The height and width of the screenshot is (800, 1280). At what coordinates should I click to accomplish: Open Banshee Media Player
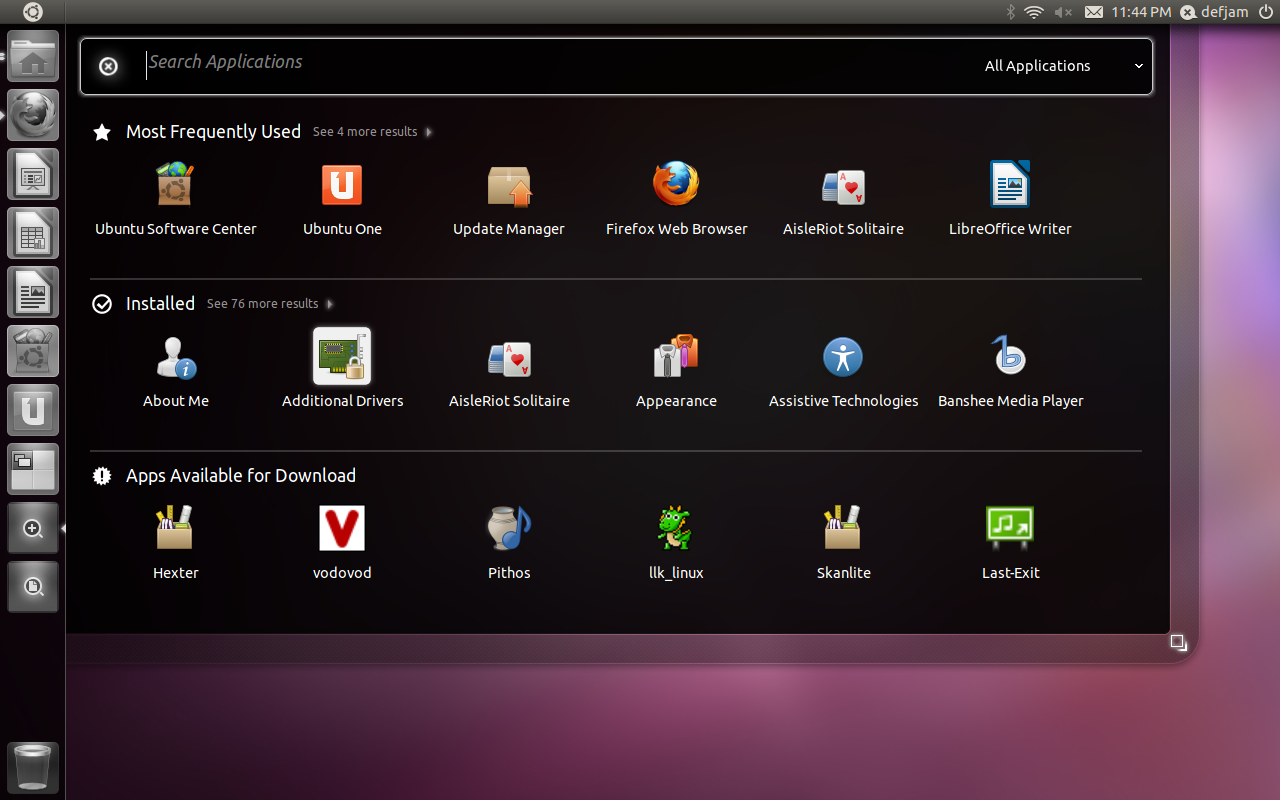[1010, 372]
